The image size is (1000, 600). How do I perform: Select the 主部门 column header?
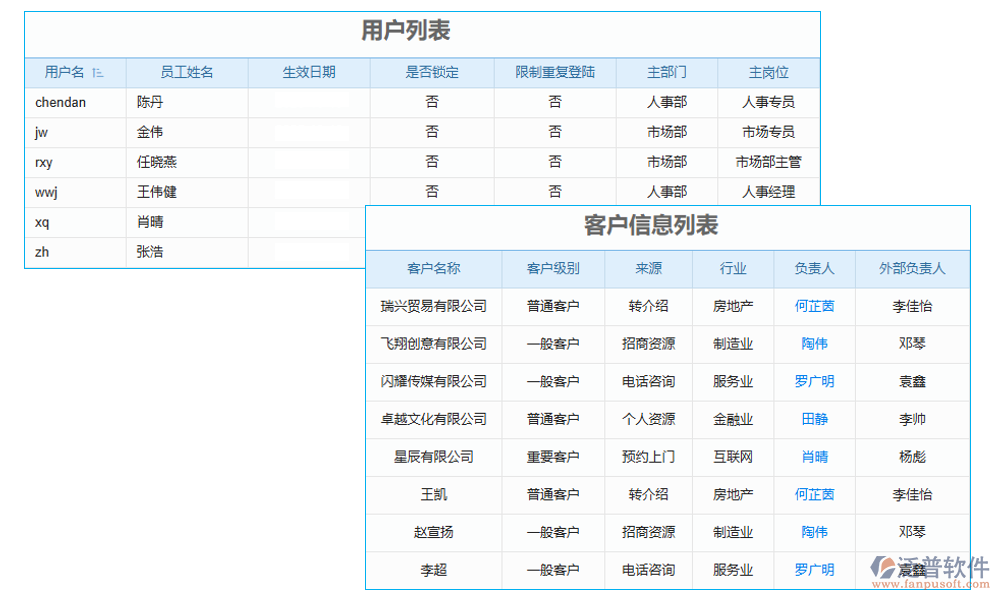(667, 72)
